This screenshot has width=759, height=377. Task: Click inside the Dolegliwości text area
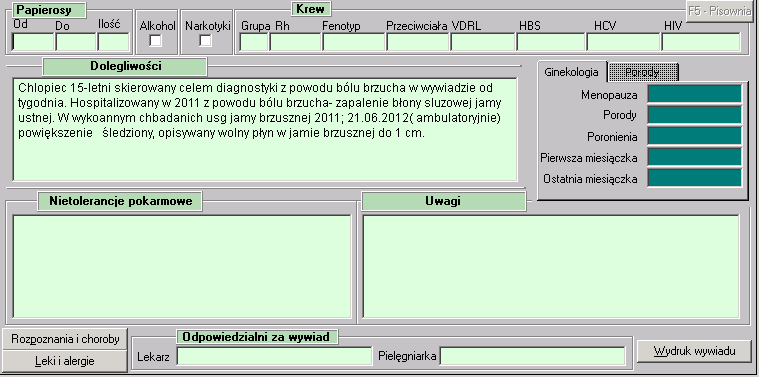point(265,129)
